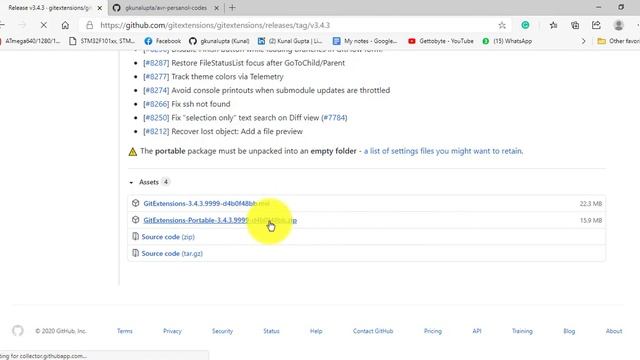The width and height of the screenshot is (640, 360).
Task: Open Training footer link
Action: point(522,331)
